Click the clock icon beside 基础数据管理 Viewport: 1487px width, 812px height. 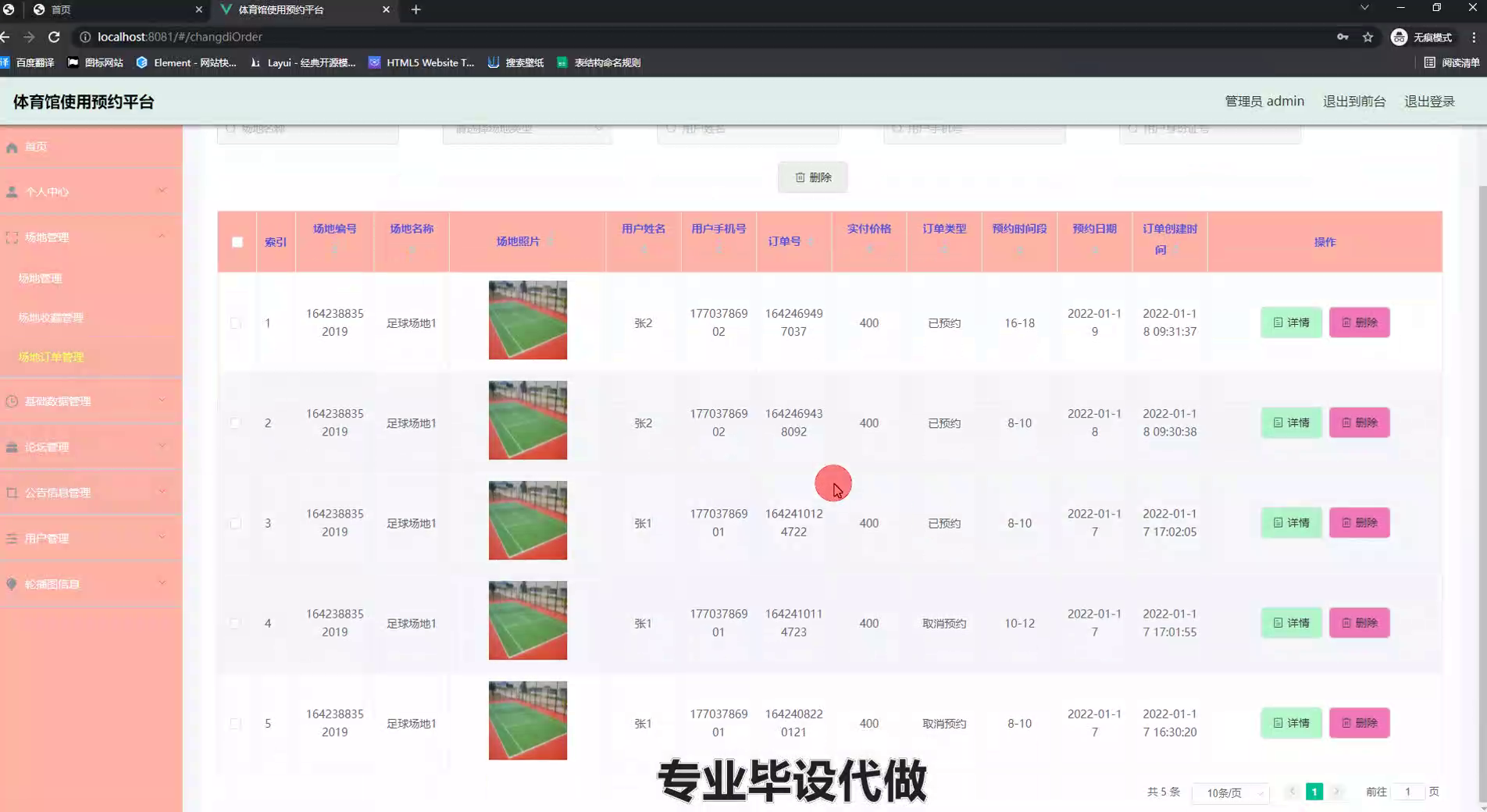pos(12,401)
